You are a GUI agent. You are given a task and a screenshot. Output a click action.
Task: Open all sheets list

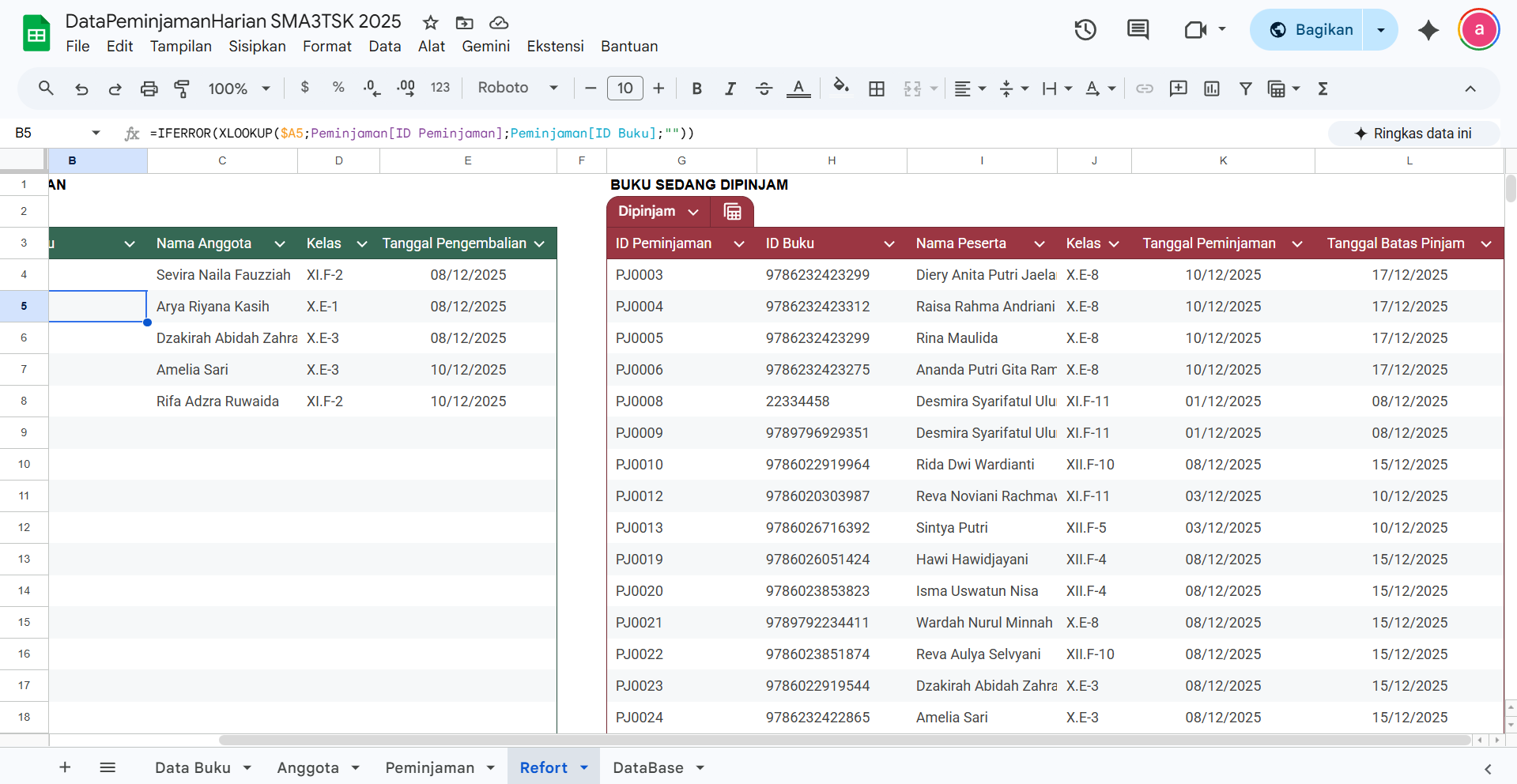(x=108, y=767)
